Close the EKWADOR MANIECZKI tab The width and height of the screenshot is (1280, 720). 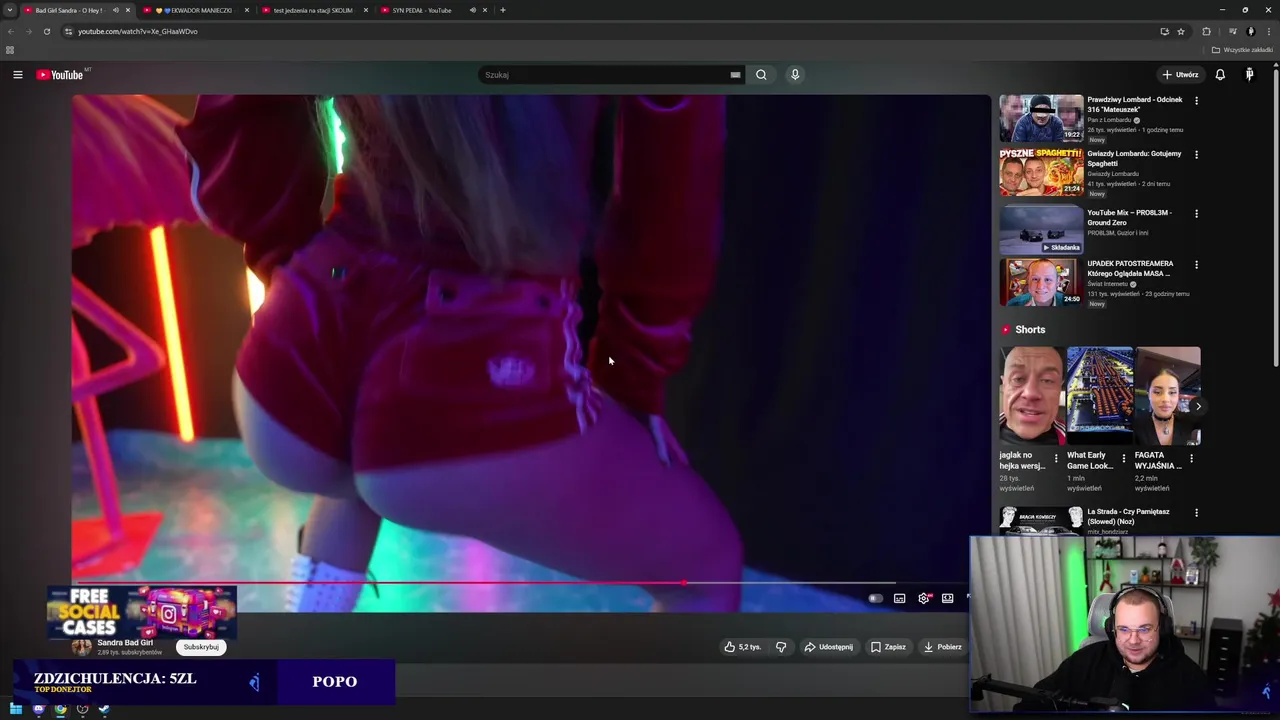(x=247, y=10)
